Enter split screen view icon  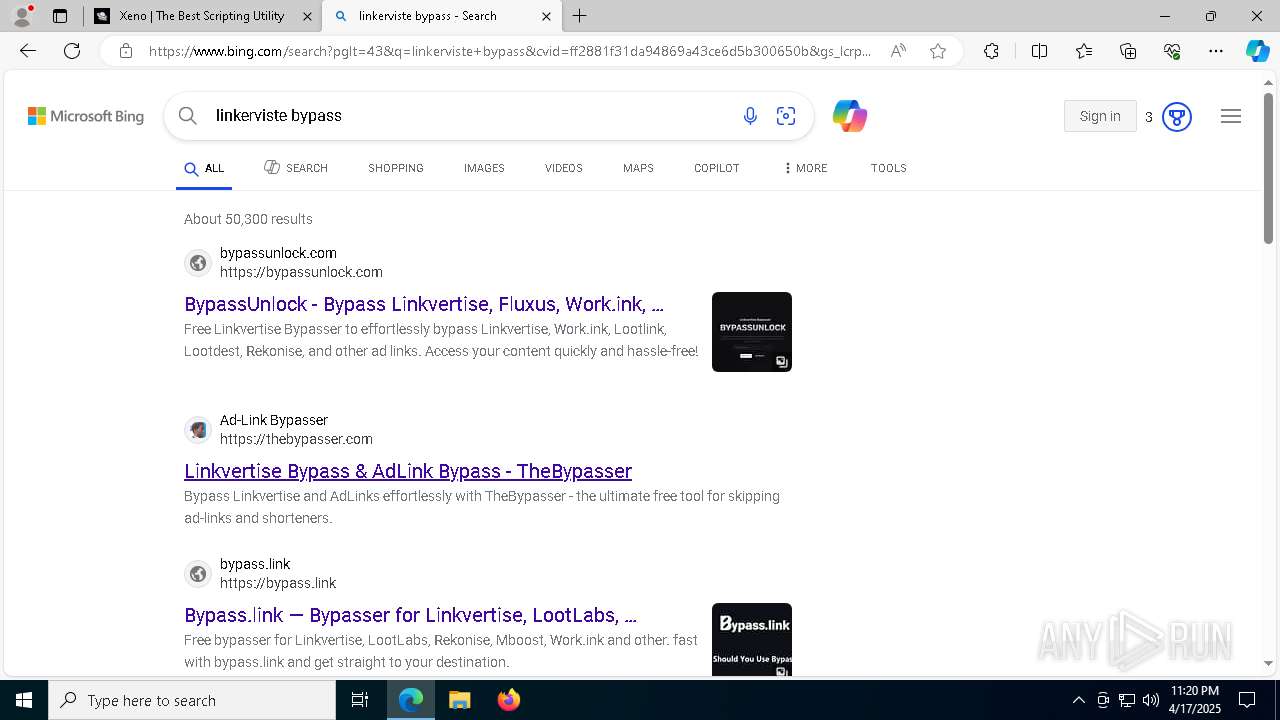coord(1039,51)
